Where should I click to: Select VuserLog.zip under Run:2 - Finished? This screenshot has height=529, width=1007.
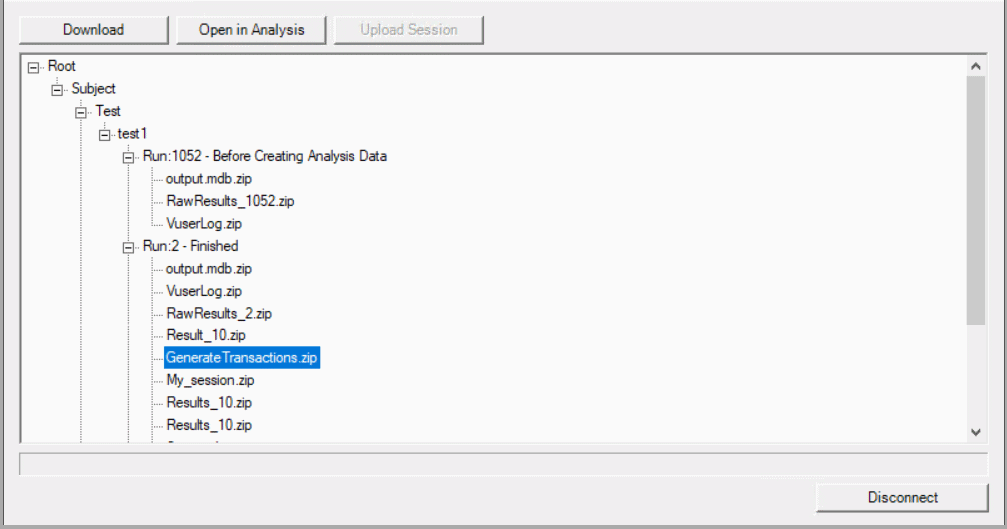click(x=203, y=291)
